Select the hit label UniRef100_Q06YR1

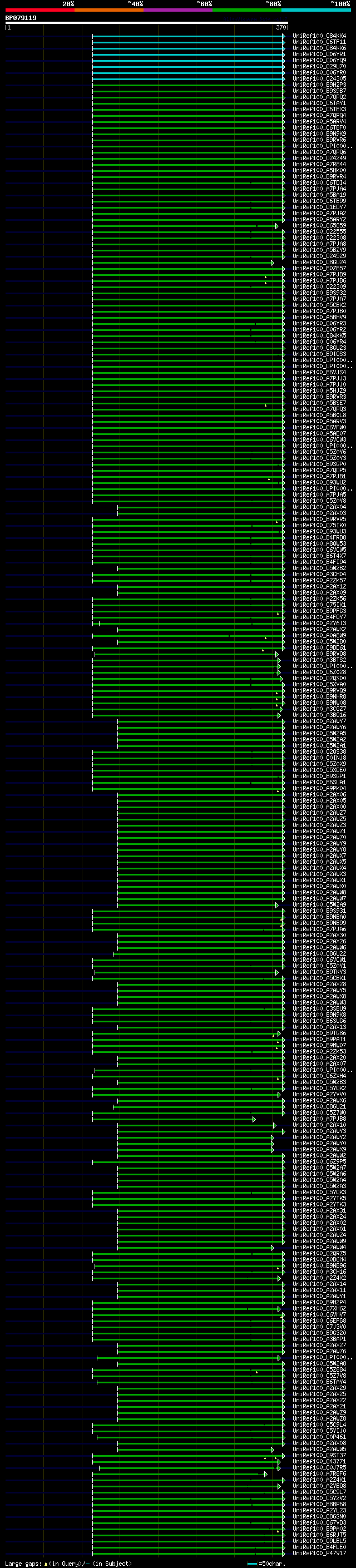click(319, 54)
